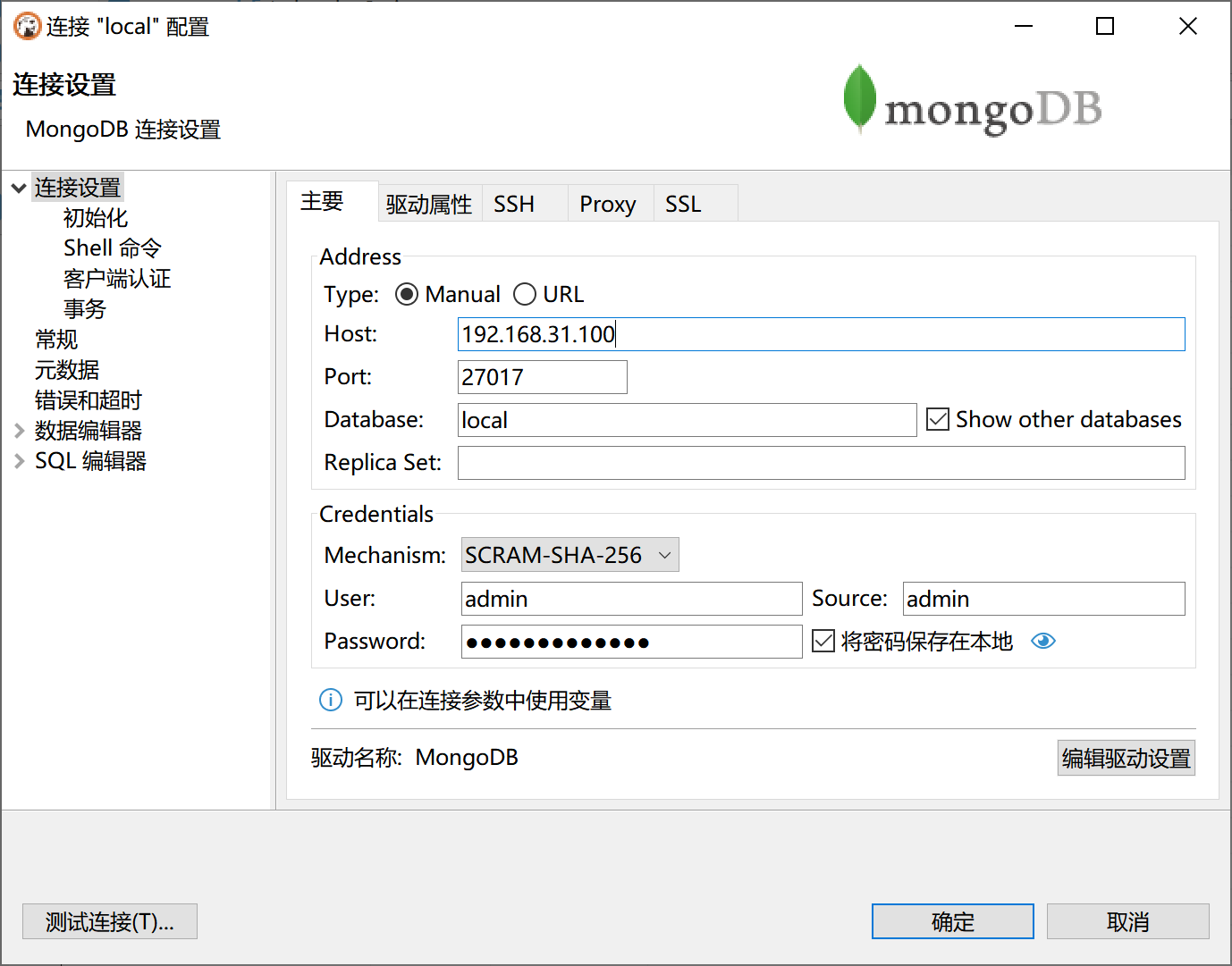Select 元数据 in the settings tree
The height and width of the screenshot is (966, 1232).
click(67, 370)
